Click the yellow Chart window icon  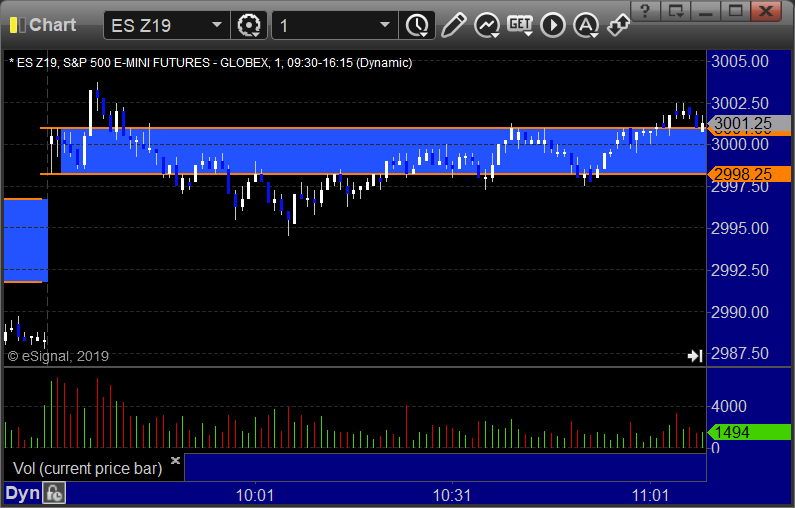coord(17,25)
